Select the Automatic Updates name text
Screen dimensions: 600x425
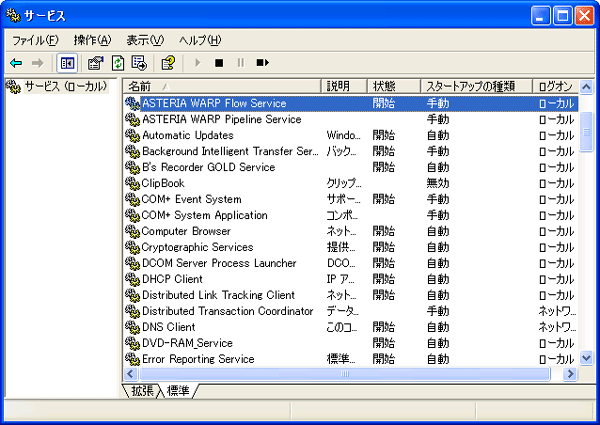[188, 135]
